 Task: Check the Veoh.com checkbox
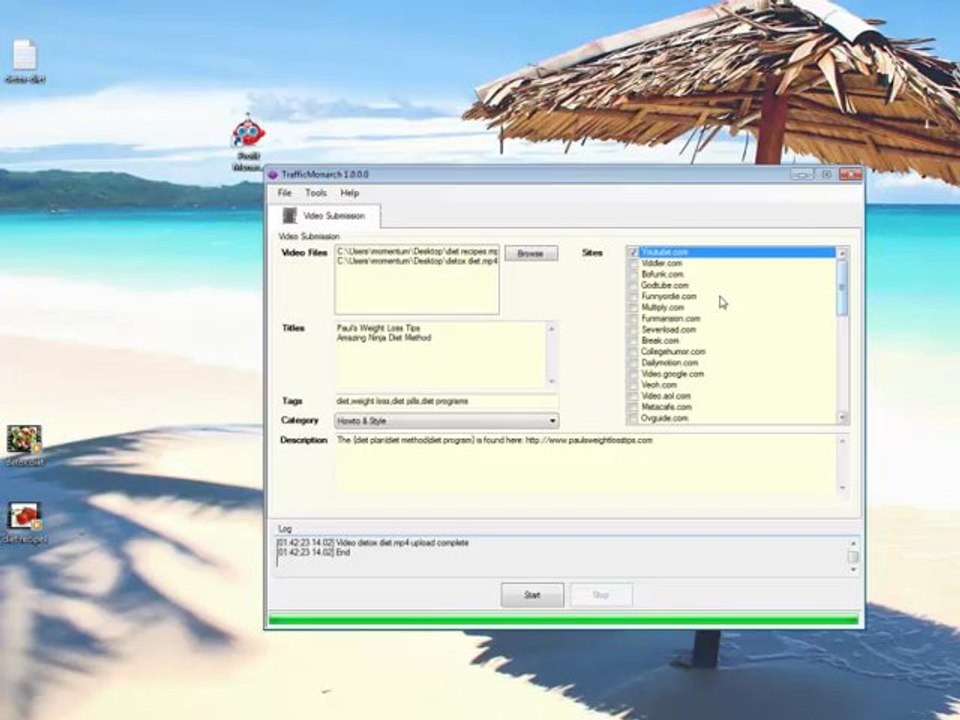pos(632,384)
